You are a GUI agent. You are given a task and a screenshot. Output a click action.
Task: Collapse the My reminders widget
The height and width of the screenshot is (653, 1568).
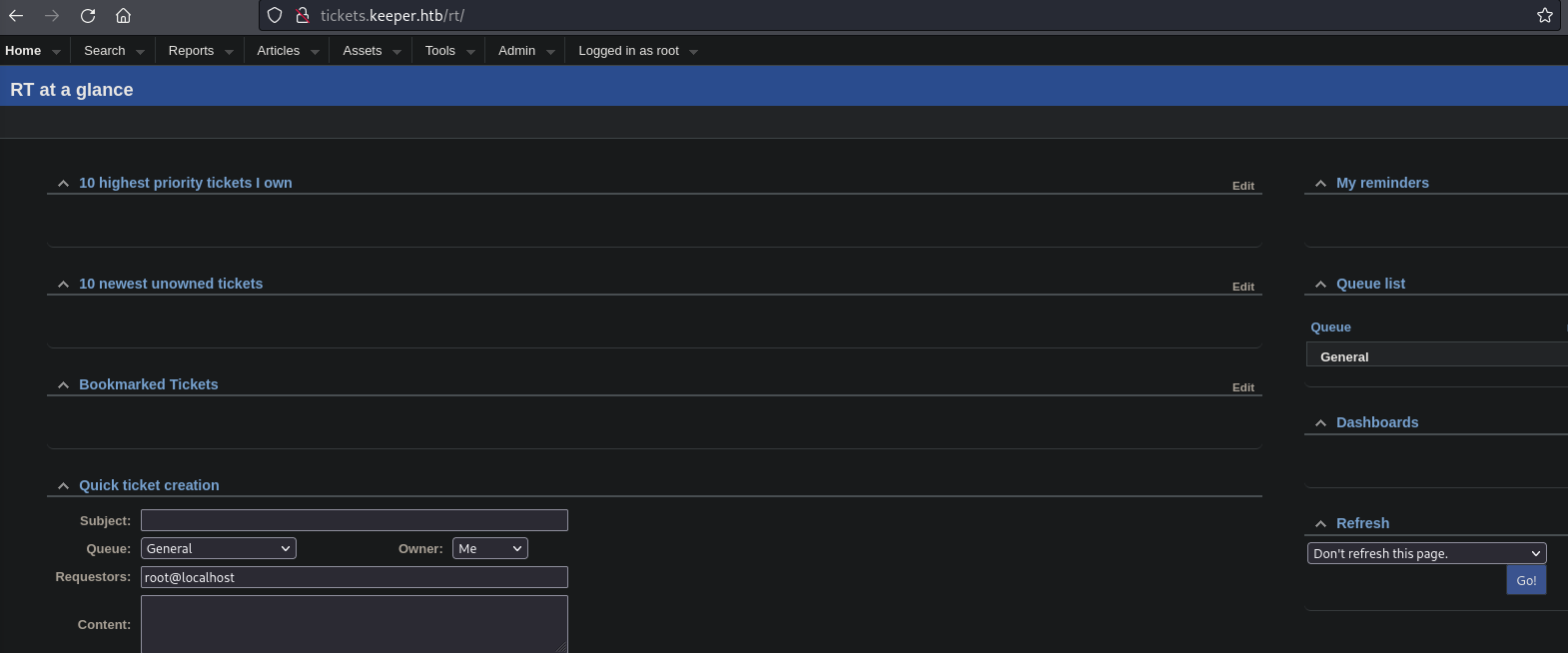tap(1320, 184)
